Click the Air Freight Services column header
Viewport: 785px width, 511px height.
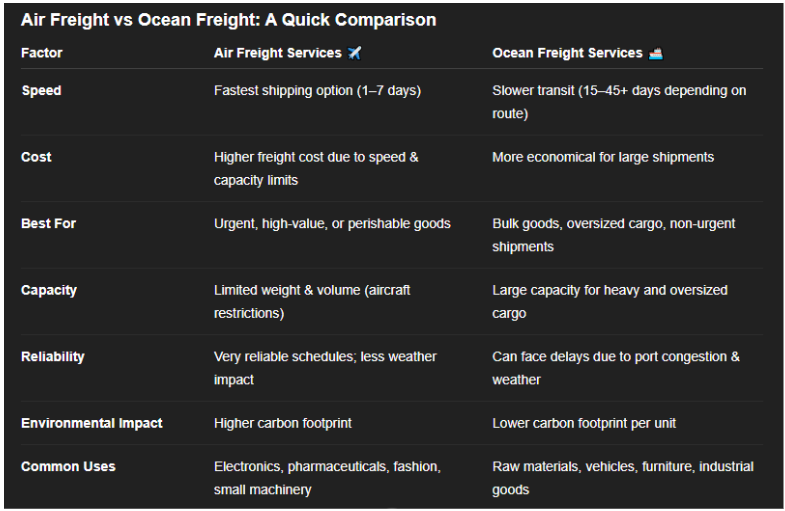point(278,53)
